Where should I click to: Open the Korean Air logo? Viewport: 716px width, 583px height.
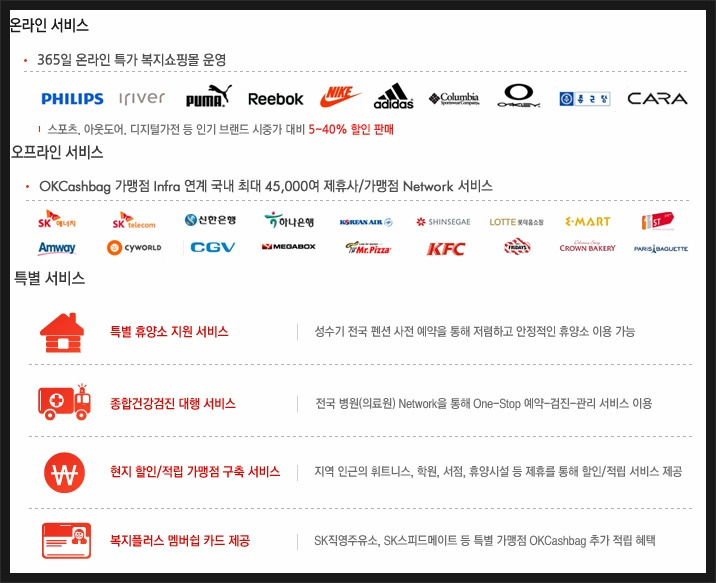coord(366,222)
